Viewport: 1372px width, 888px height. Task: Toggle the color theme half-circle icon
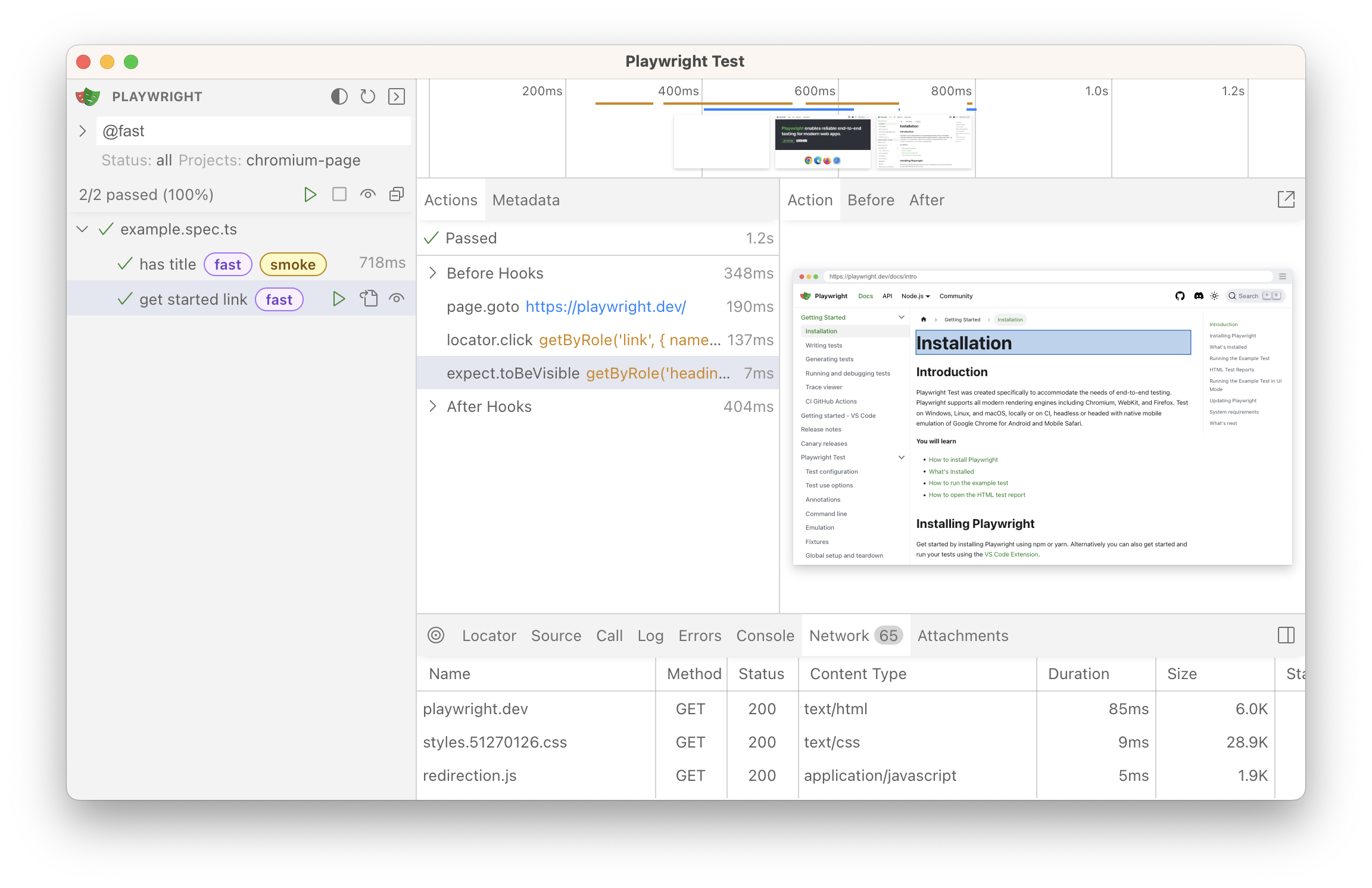[x=339, y=96]
